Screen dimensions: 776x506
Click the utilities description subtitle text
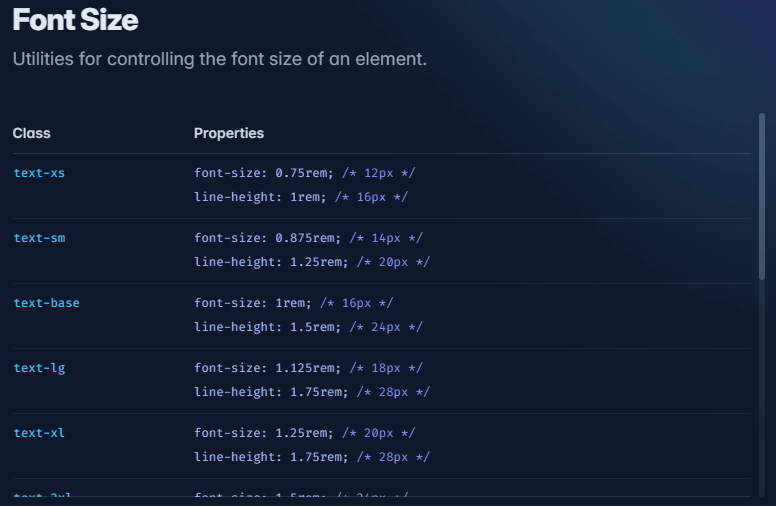220,59
